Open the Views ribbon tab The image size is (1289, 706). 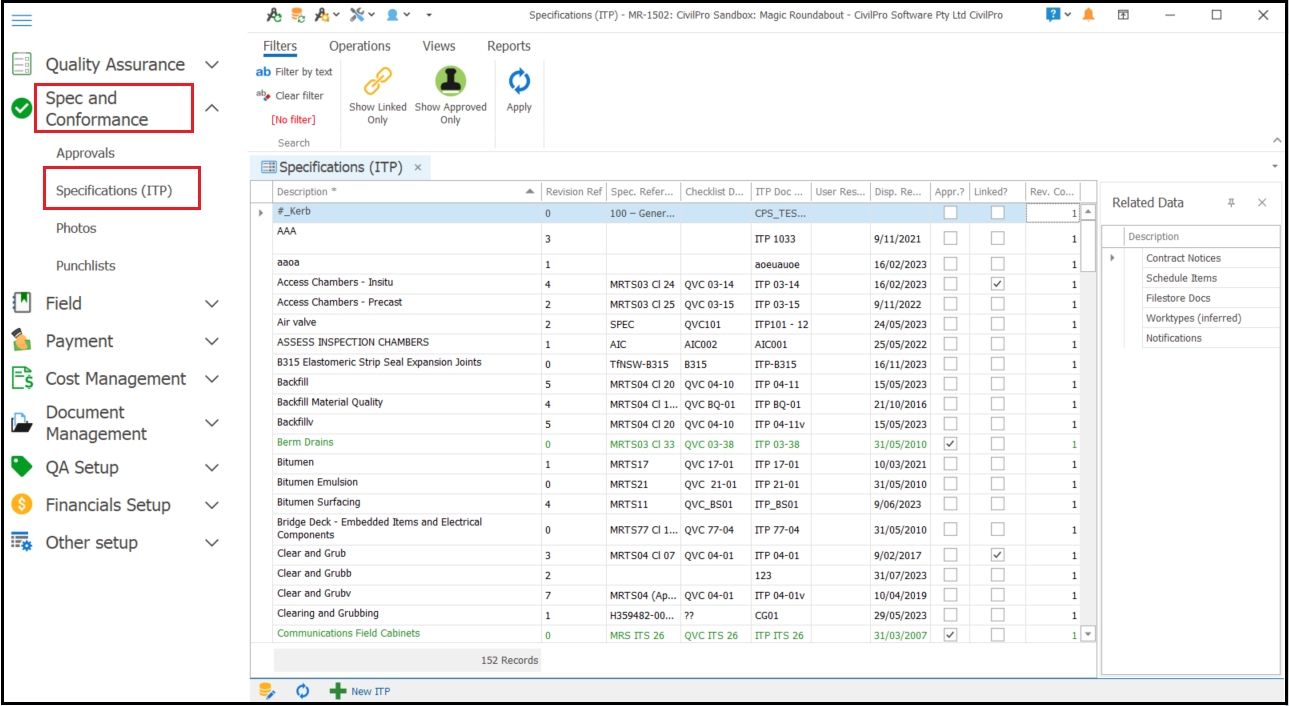click(439, 46)
